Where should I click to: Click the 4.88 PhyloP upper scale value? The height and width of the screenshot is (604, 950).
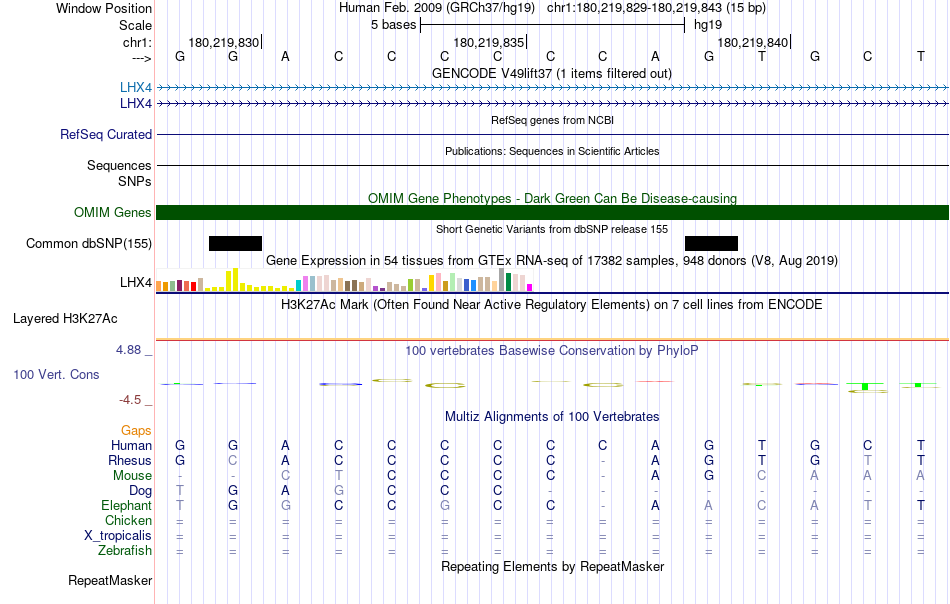coord(128,350)
